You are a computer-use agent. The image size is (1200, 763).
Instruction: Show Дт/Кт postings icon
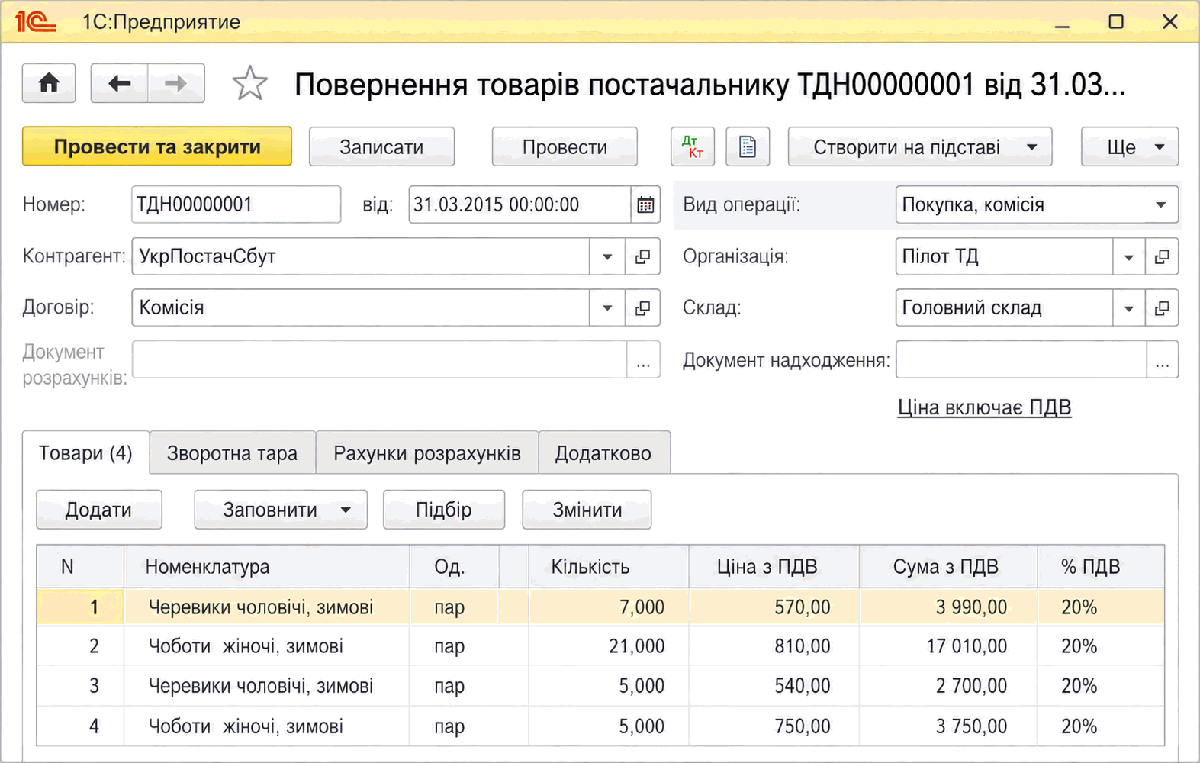[x=693, y=147]
